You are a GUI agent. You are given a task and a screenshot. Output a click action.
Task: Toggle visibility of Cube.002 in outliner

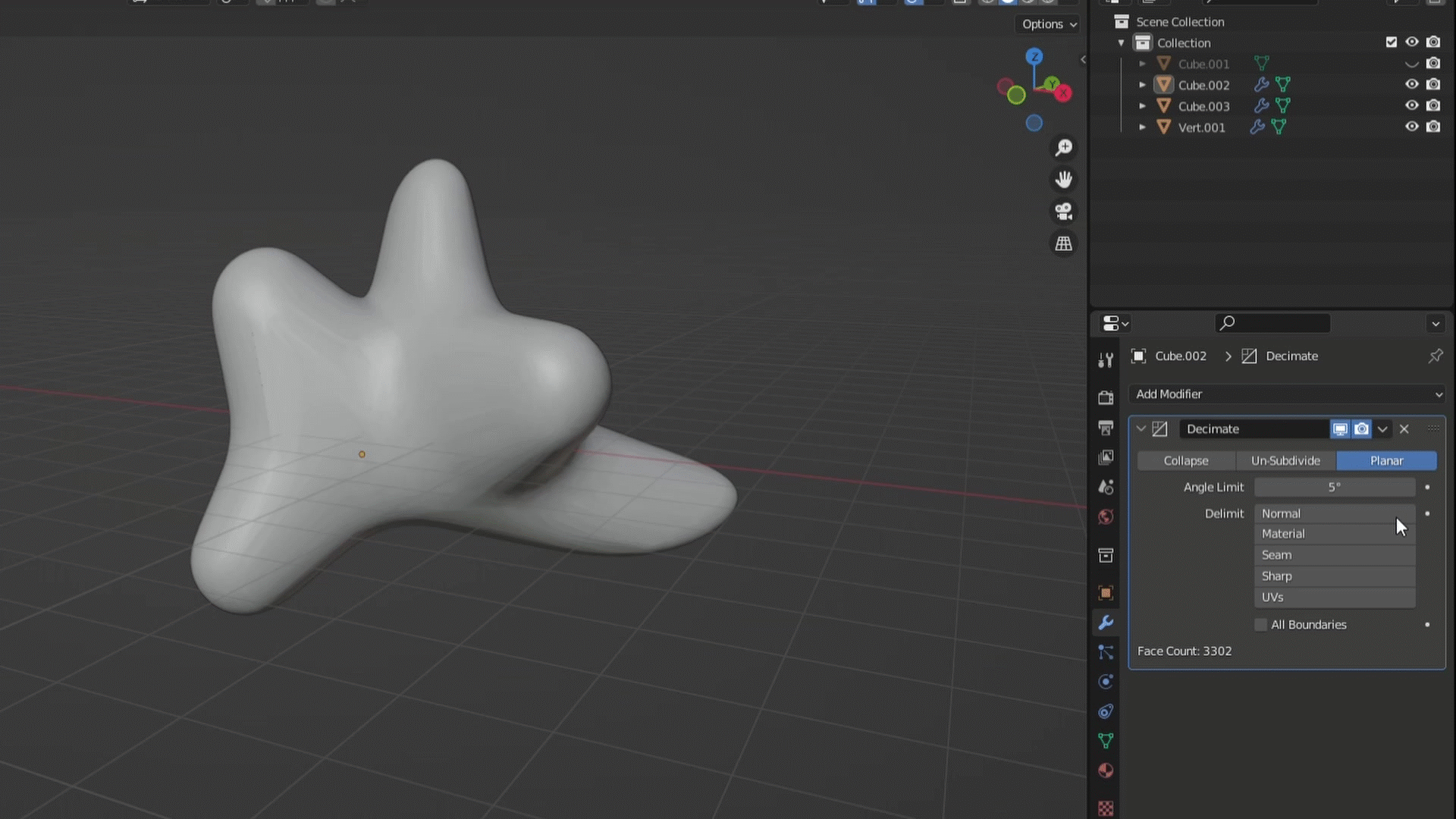(x=1412, y=85)
